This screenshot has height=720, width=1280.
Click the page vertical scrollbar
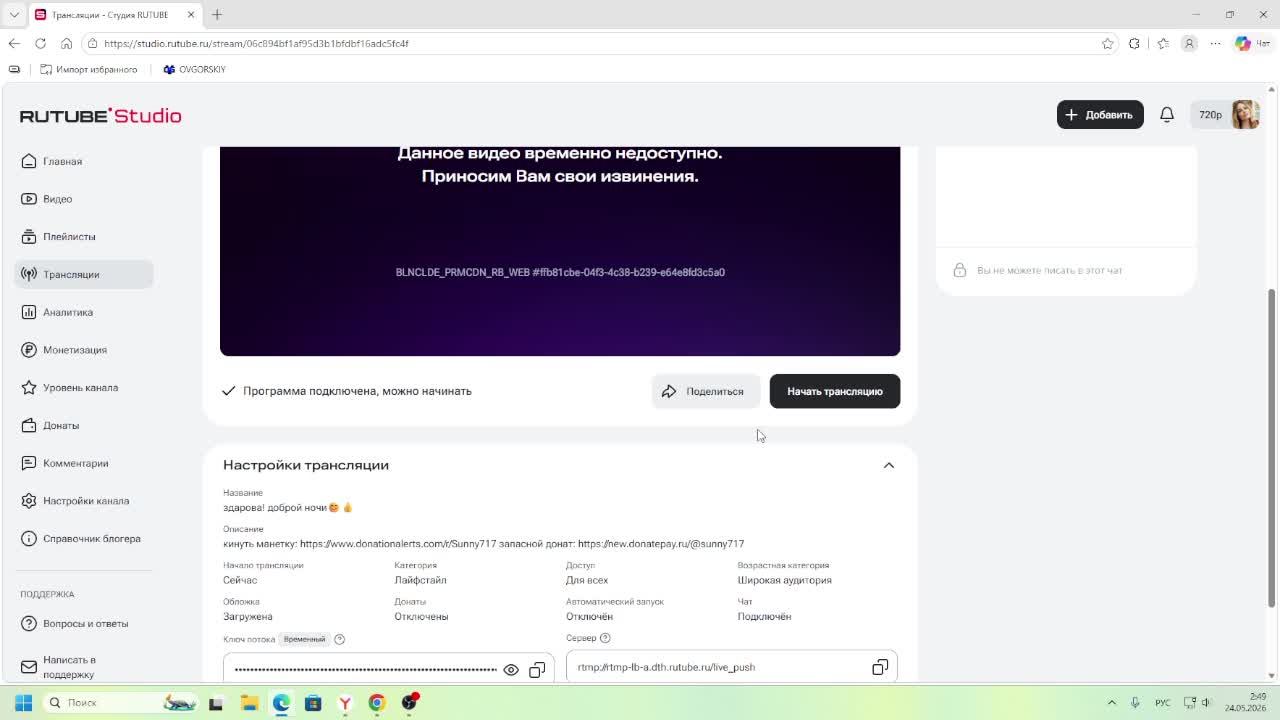1272,447
